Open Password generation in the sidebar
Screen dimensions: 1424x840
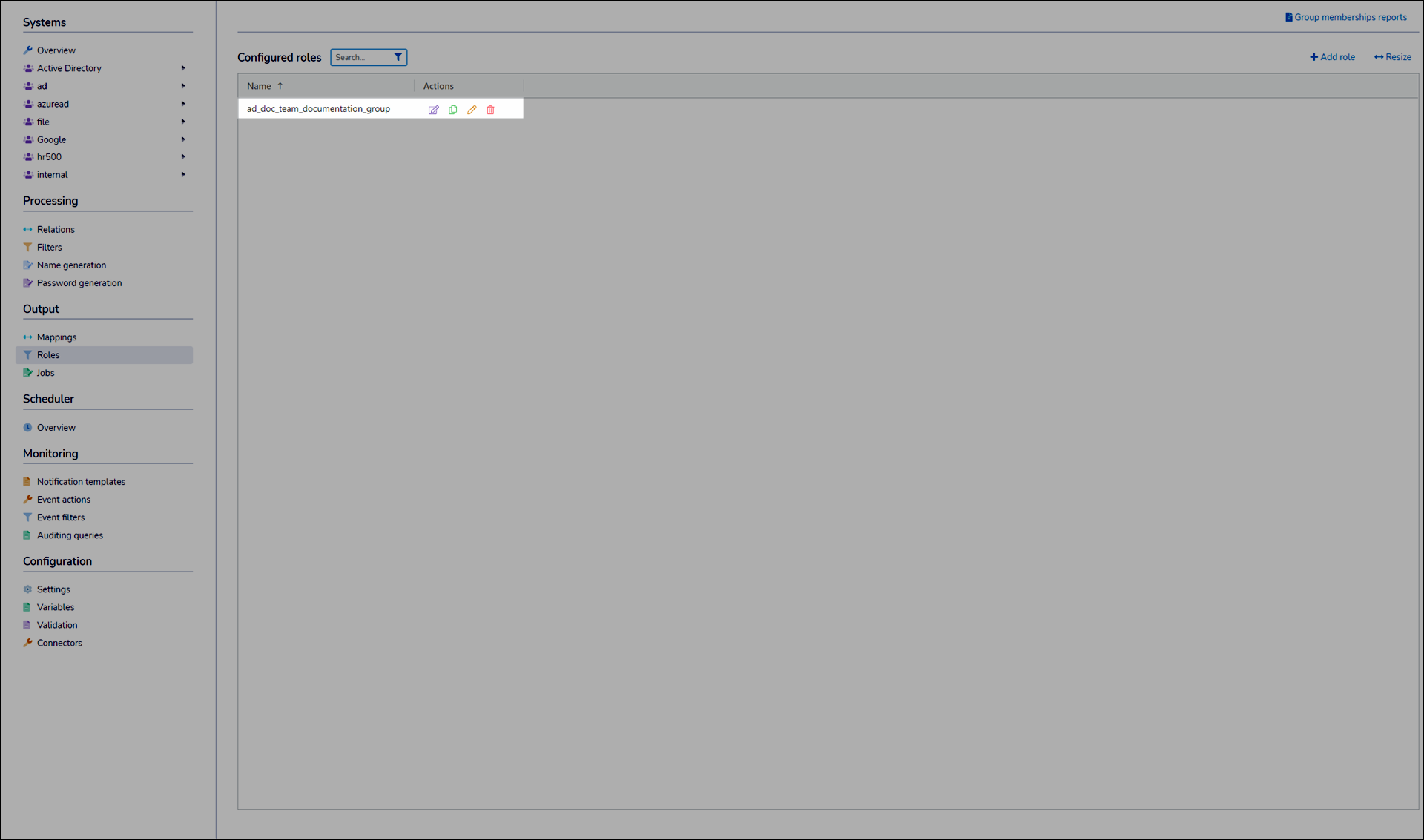[79, 282]
